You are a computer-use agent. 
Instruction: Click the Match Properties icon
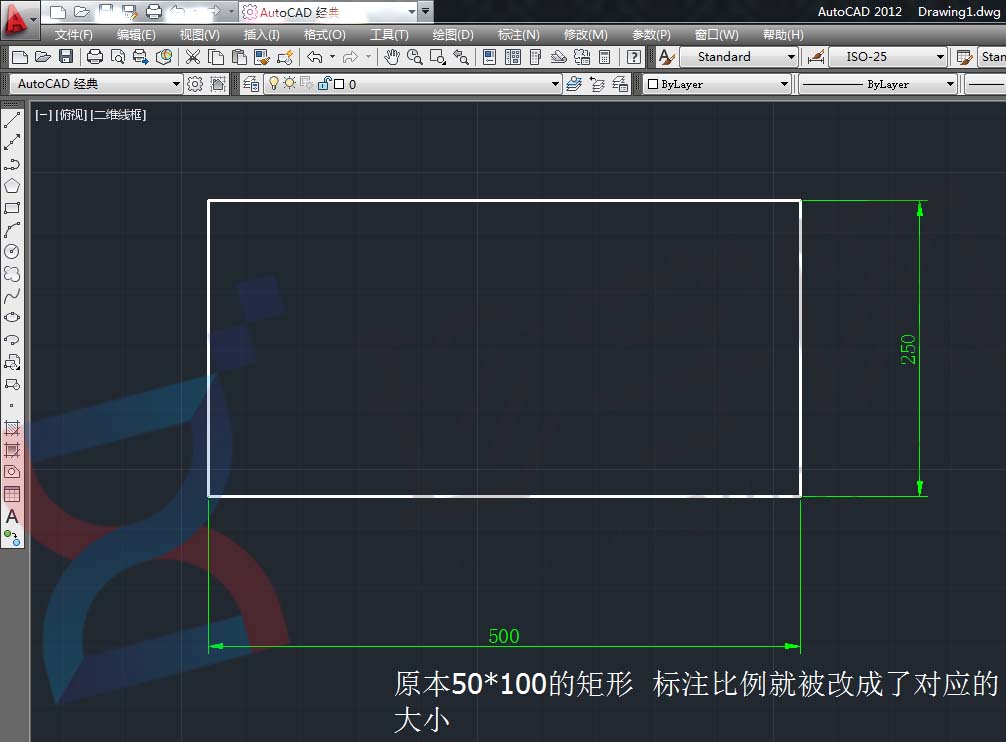pyautogui.click(x=262, y=57)
